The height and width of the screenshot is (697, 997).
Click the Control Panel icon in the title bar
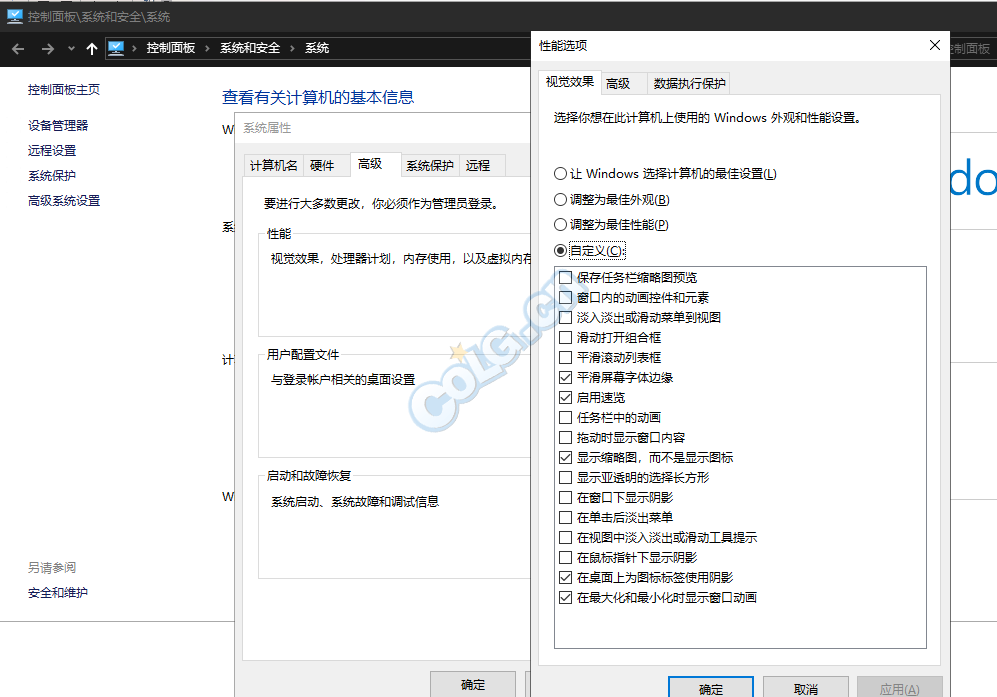[15, 16]
